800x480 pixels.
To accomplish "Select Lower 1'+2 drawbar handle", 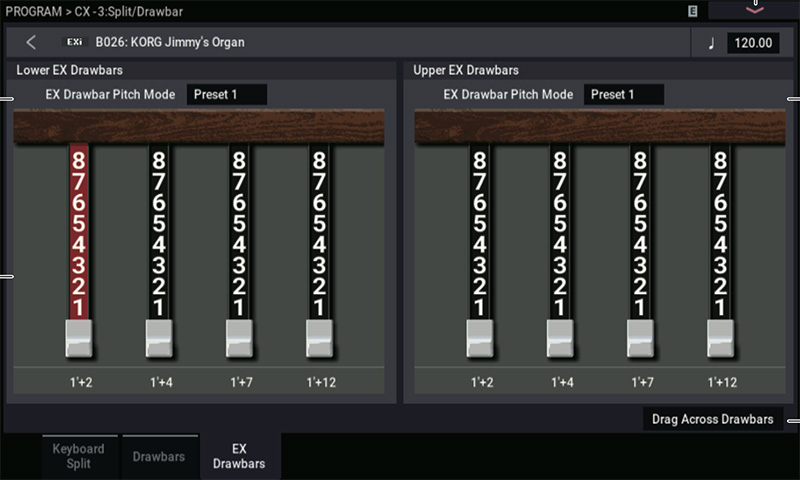I will click(x=79, y=338).
